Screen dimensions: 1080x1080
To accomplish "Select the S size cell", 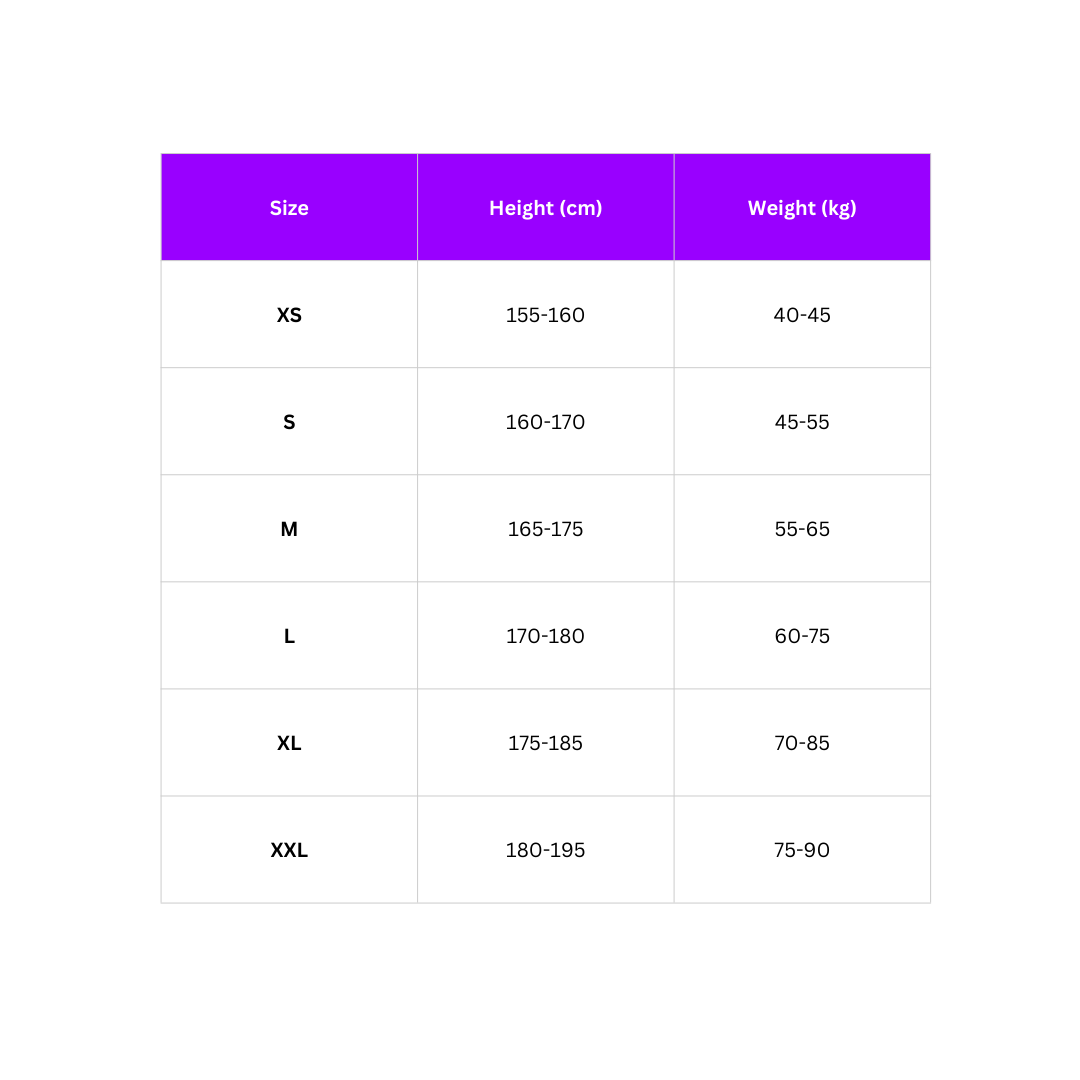I will pyautogui.click(x=289, y=422).
